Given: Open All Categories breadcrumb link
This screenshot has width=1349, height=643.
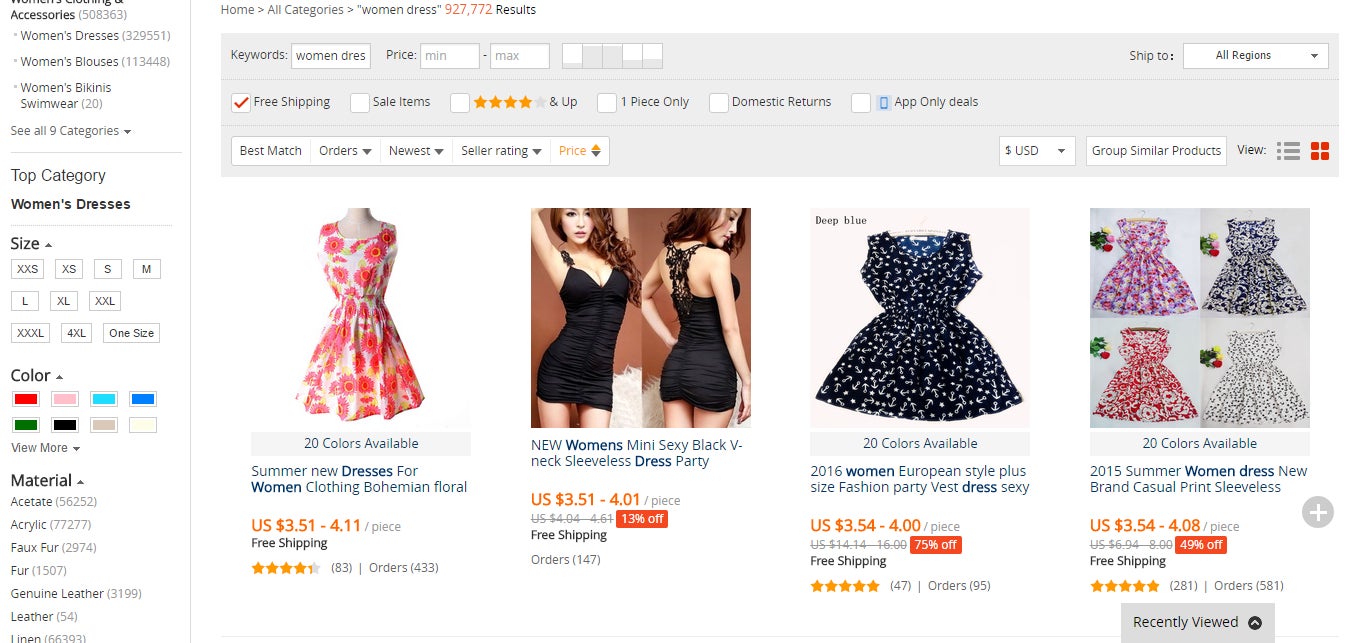Looking at the screenshot, I should tap(305, 10).
